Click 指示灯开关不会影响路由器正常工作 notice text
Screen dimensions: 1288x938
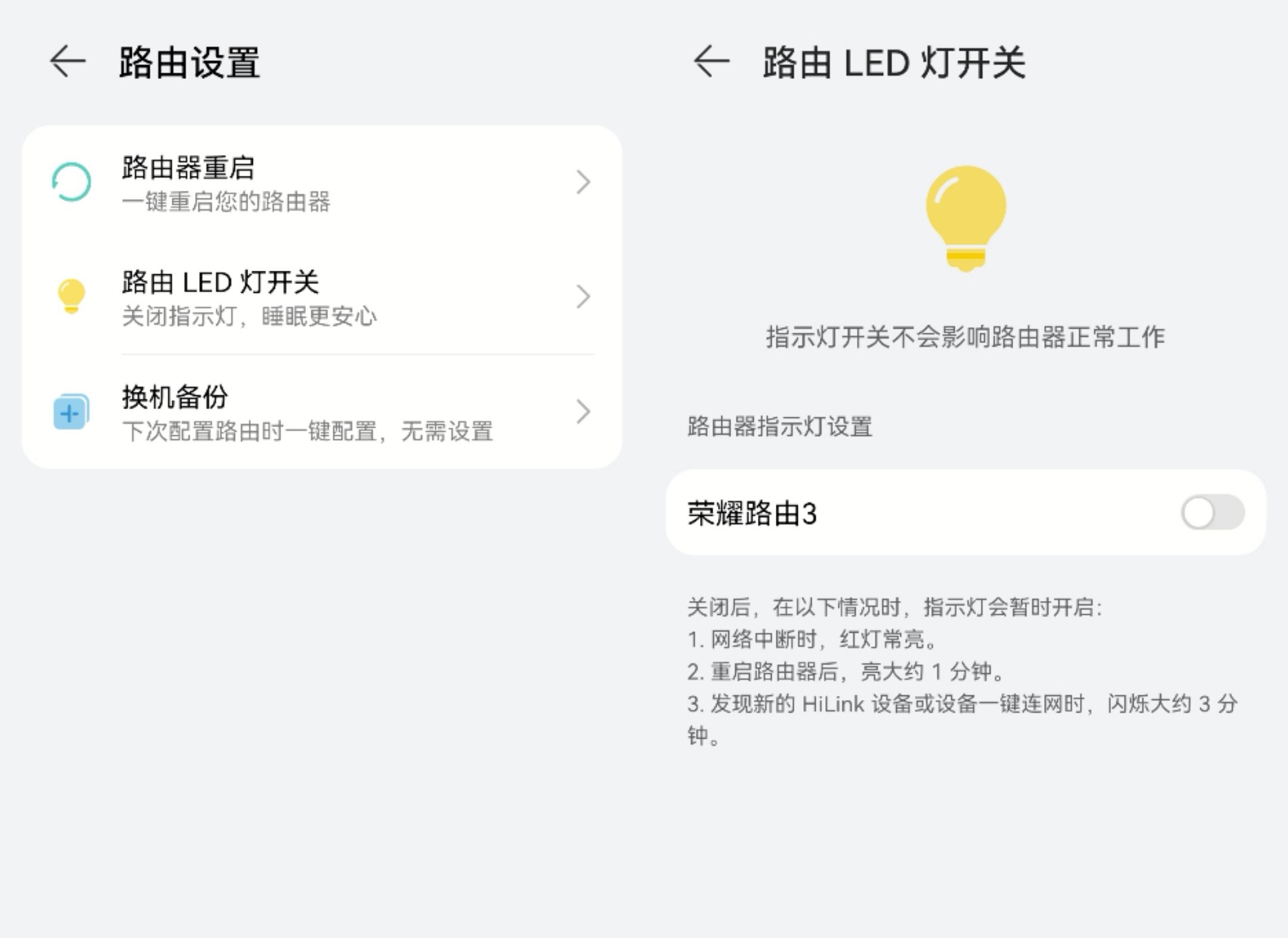(965, 338)
